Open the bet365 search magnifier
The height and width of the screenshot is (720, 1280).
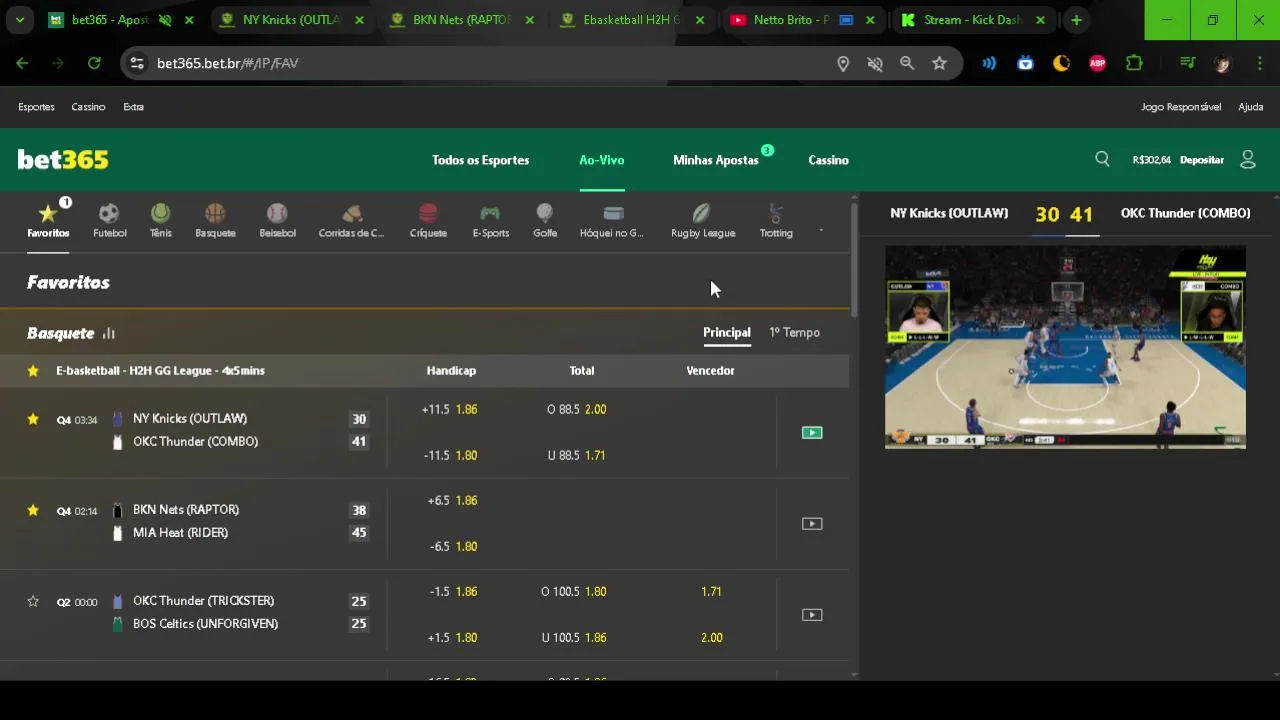pyautogui.click(x=1102, y=159)
